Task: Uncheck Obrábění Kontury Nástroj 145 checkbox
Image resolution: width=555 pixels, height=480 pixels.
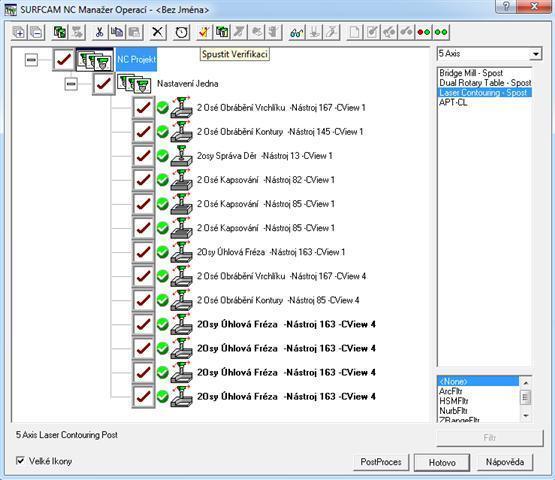Action: coord(143,132)
